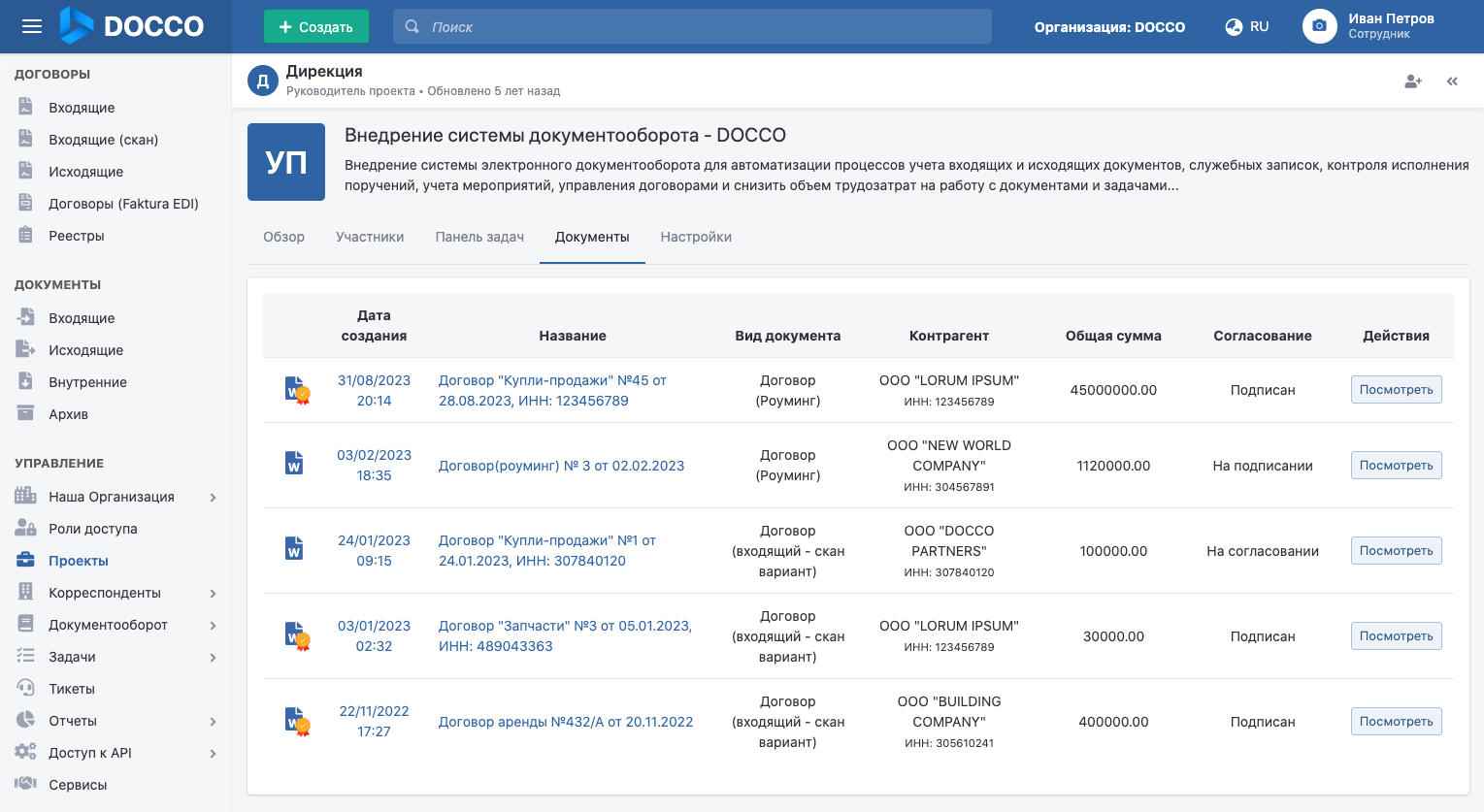This screenshot has width=1484, height=812.
Task: Click status На согласовании
Action: (1263, 551)
